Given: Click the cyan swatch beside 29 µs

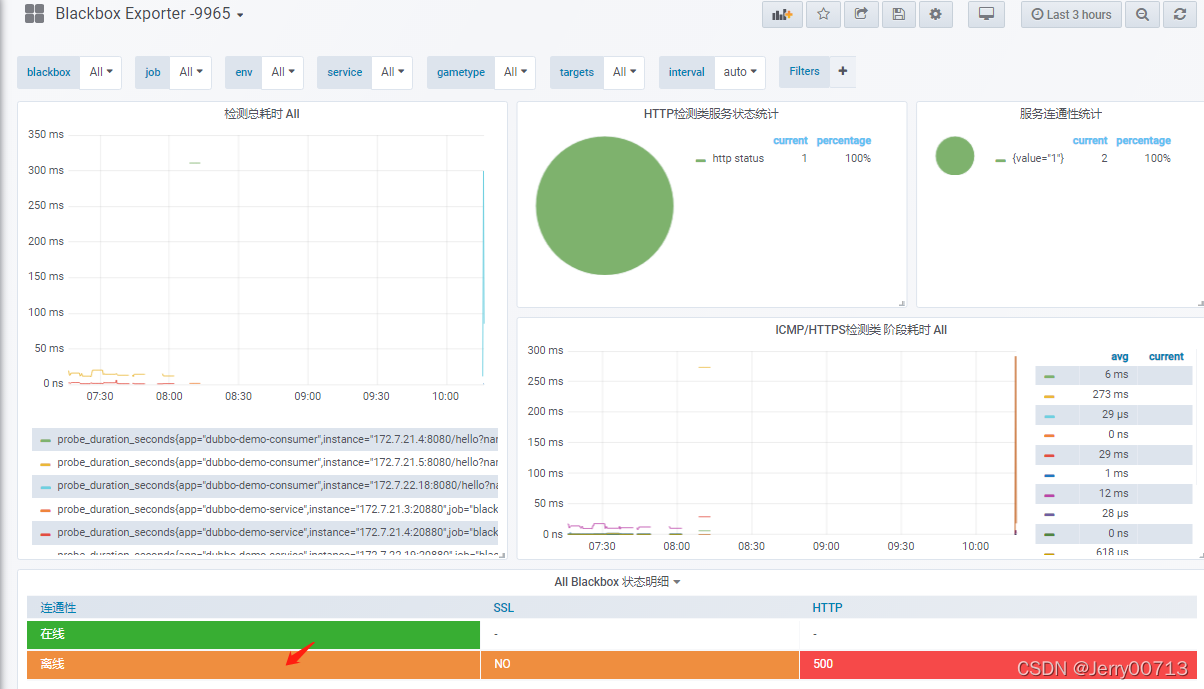Looking at the screenshot, I should (x=1049, y=415).
